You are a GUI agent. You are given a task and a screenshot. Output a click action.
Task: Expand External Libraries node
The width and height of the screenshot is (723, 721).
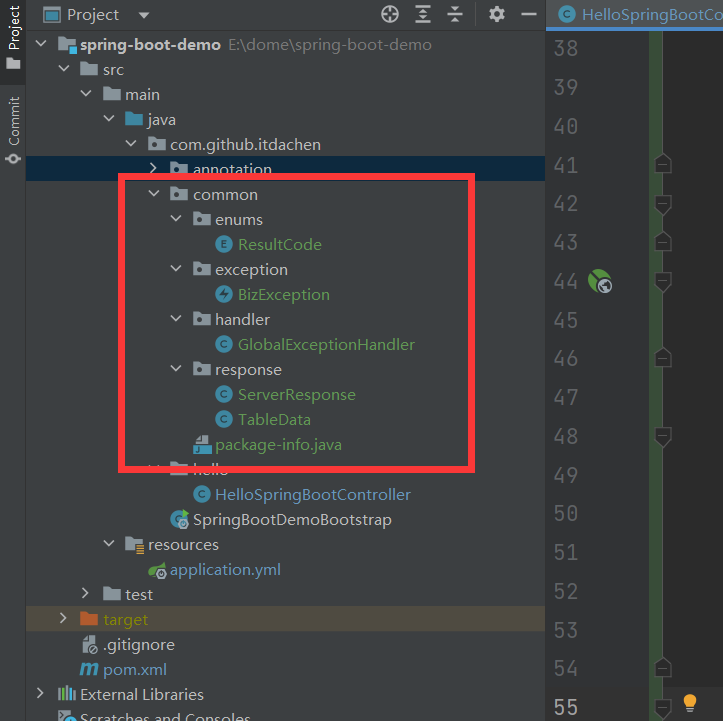click(40, 694)
